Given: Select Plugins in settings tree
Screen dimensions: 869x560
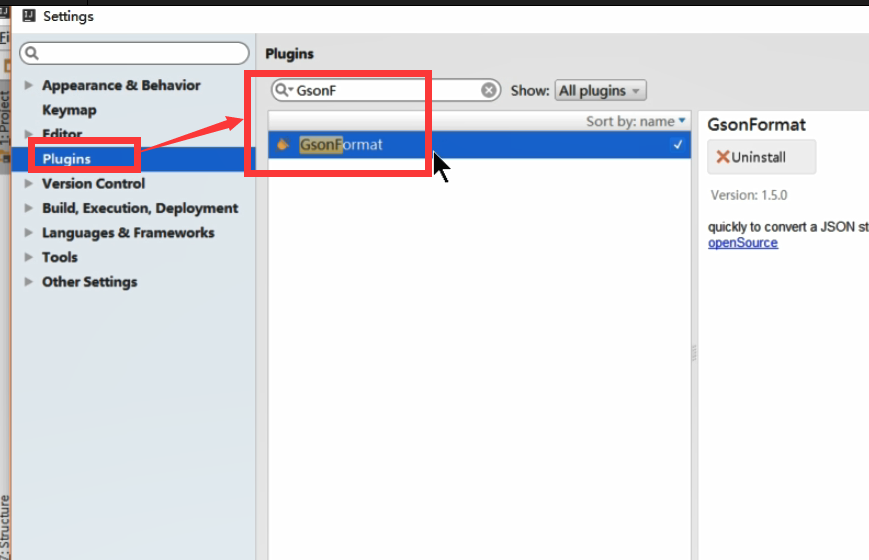Looking at the screenshot, I should pyautogui.click(x=67, y=159).
